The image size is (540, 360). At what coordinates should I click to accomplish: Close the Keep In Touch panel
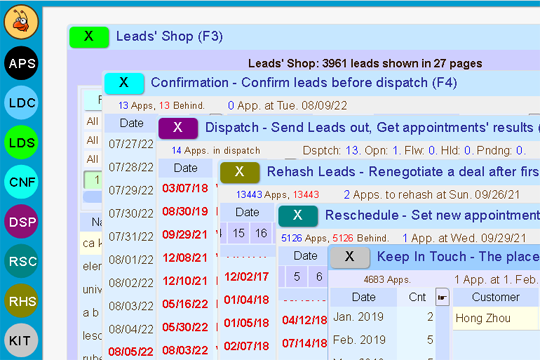tap(350, 257)
